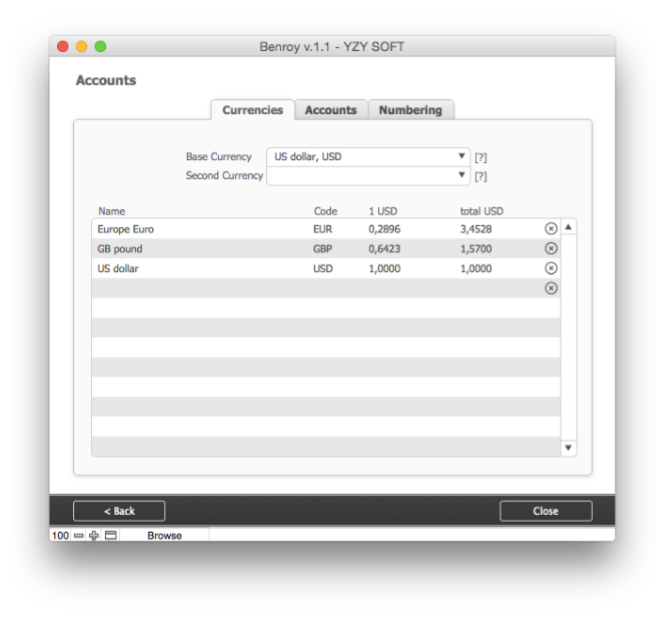
Task: Click the delete icon on empty row
Action: coord(551,288)
